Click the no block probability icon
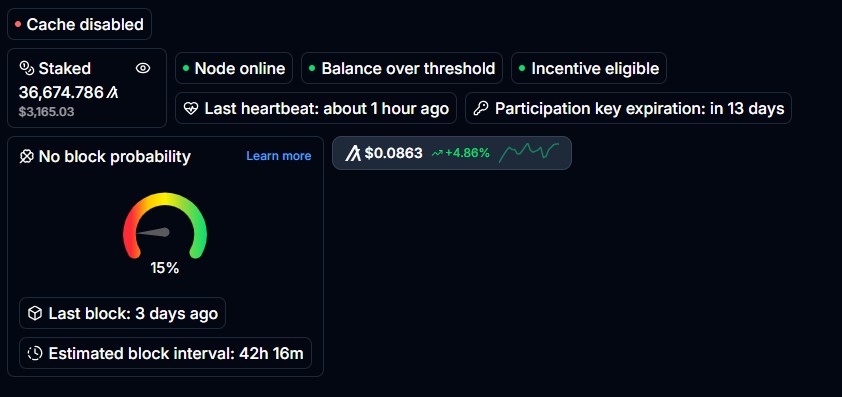 [26, 156]
